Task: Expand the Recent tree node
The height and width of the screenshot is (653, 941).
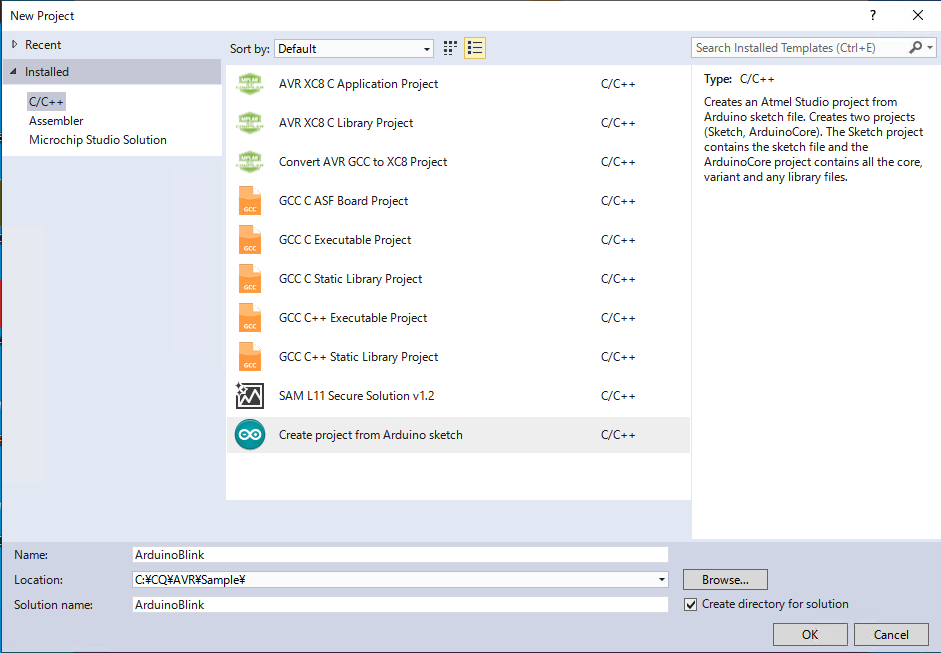Action: 14,45
